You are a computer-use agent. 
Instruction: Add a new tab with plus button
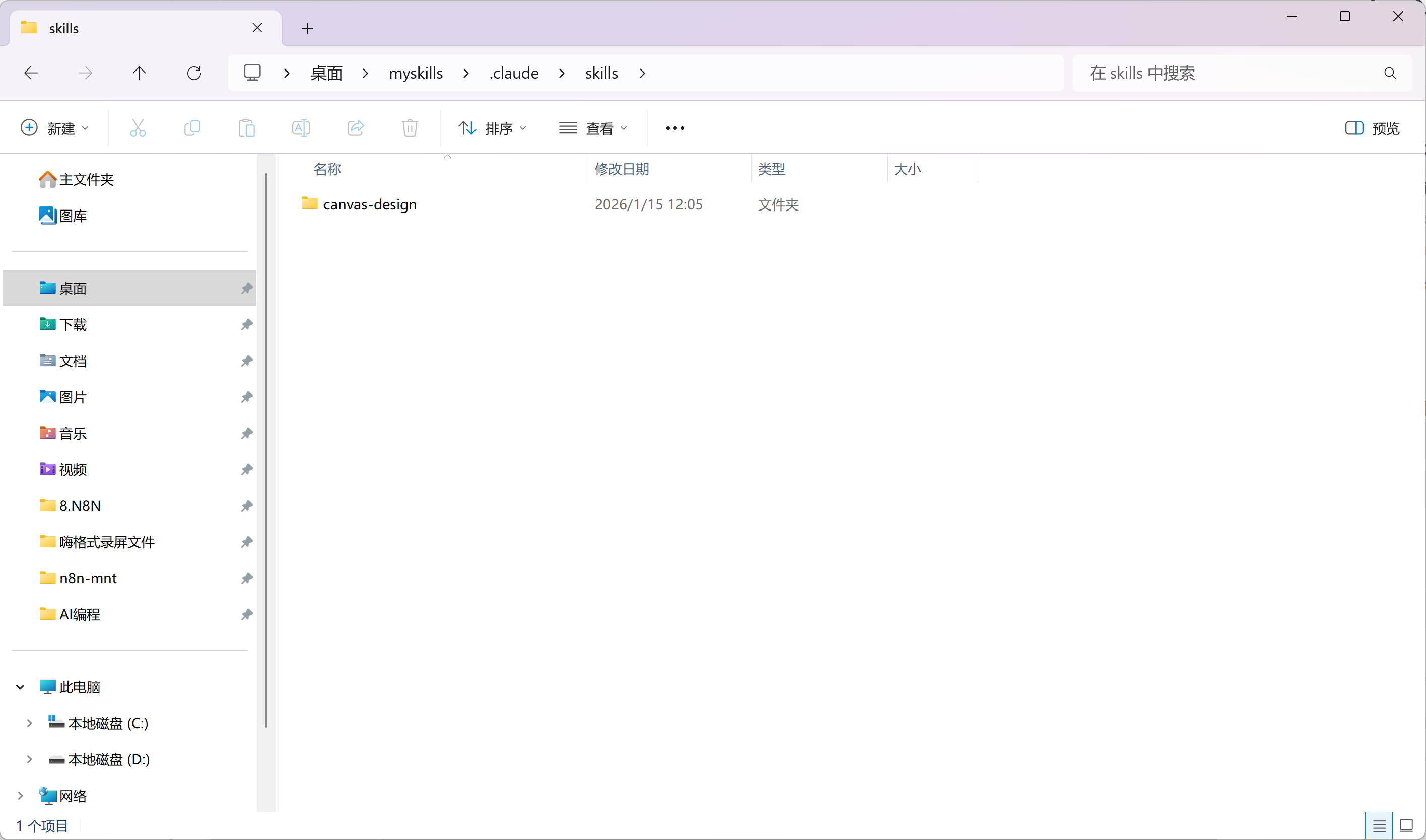[x=307, y=28]
